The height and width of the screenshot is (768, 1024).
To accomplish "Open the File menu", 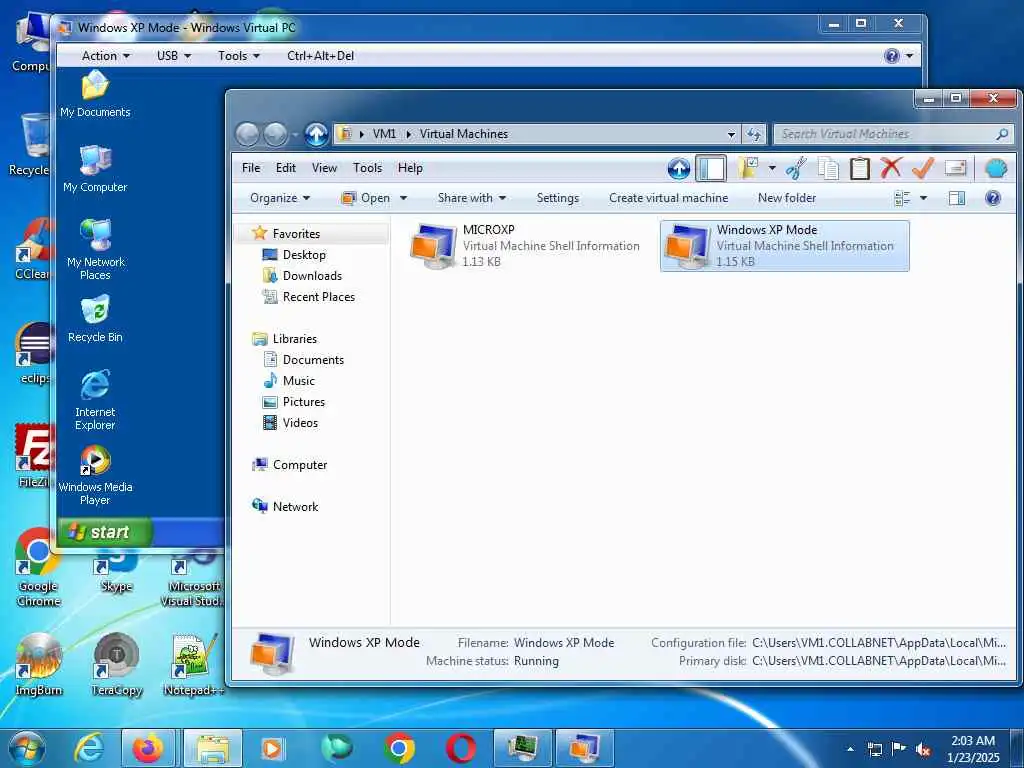I will 251,168.
